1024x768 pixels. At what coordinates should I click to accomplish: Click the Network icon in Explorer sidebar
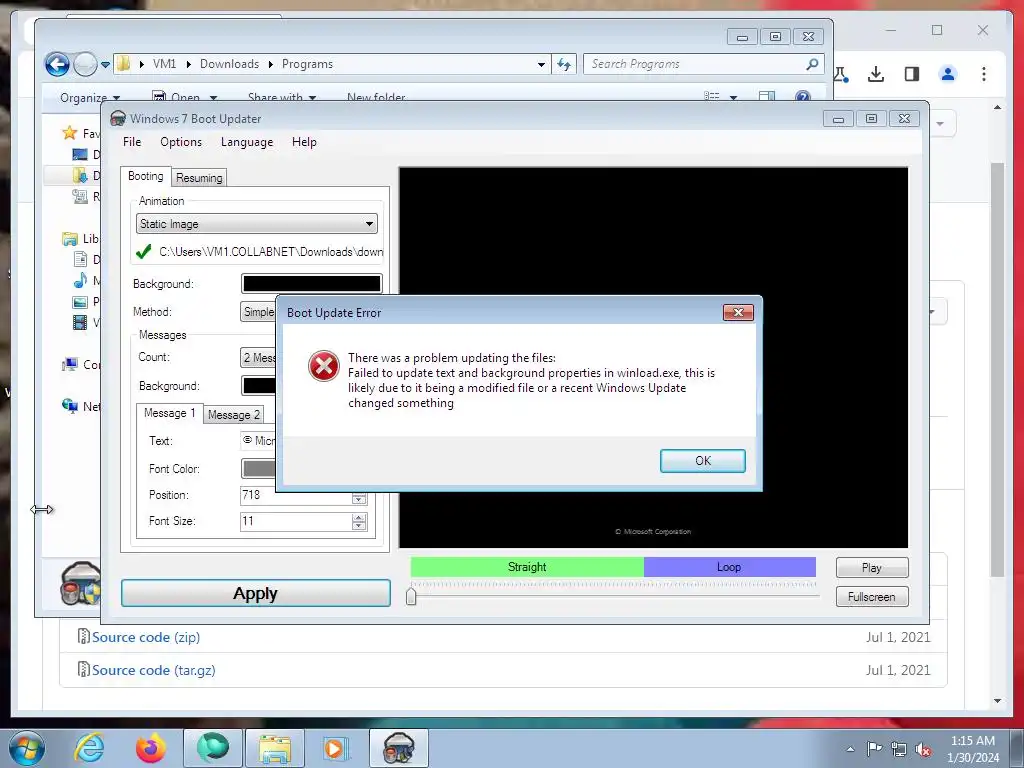(70, 406)
